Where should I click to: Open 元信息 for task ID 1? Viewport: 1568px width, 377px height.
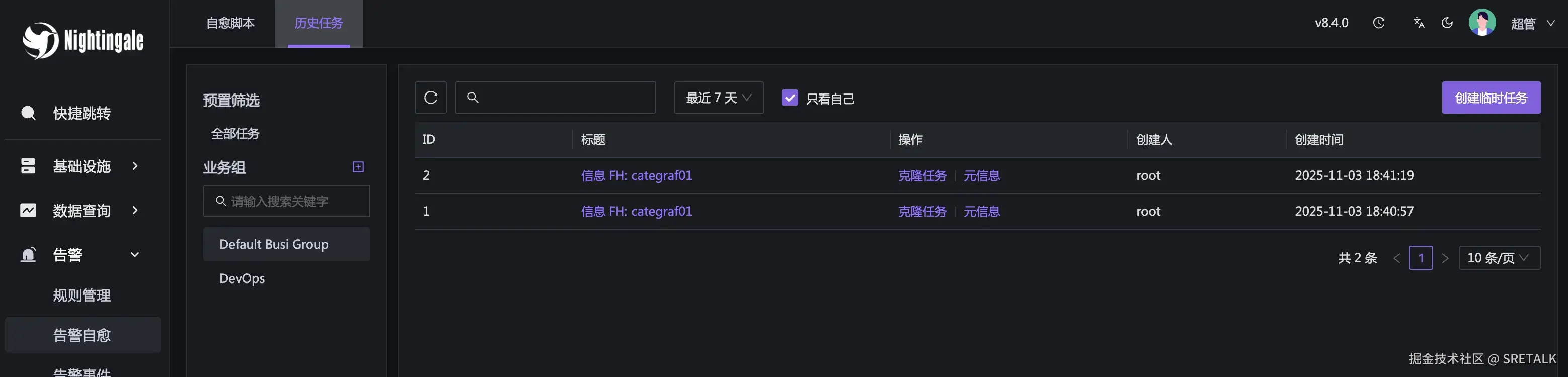pyautogui.click(x=981, y=211)
